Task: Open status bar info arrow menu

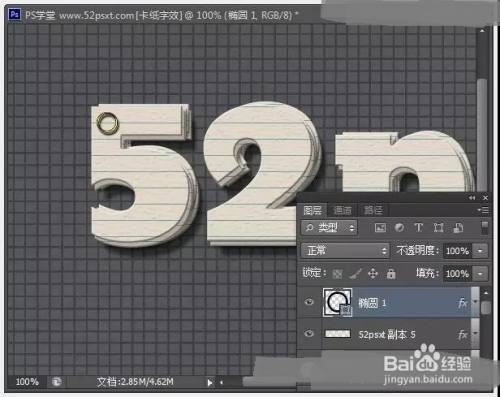Action: [209, 383]
